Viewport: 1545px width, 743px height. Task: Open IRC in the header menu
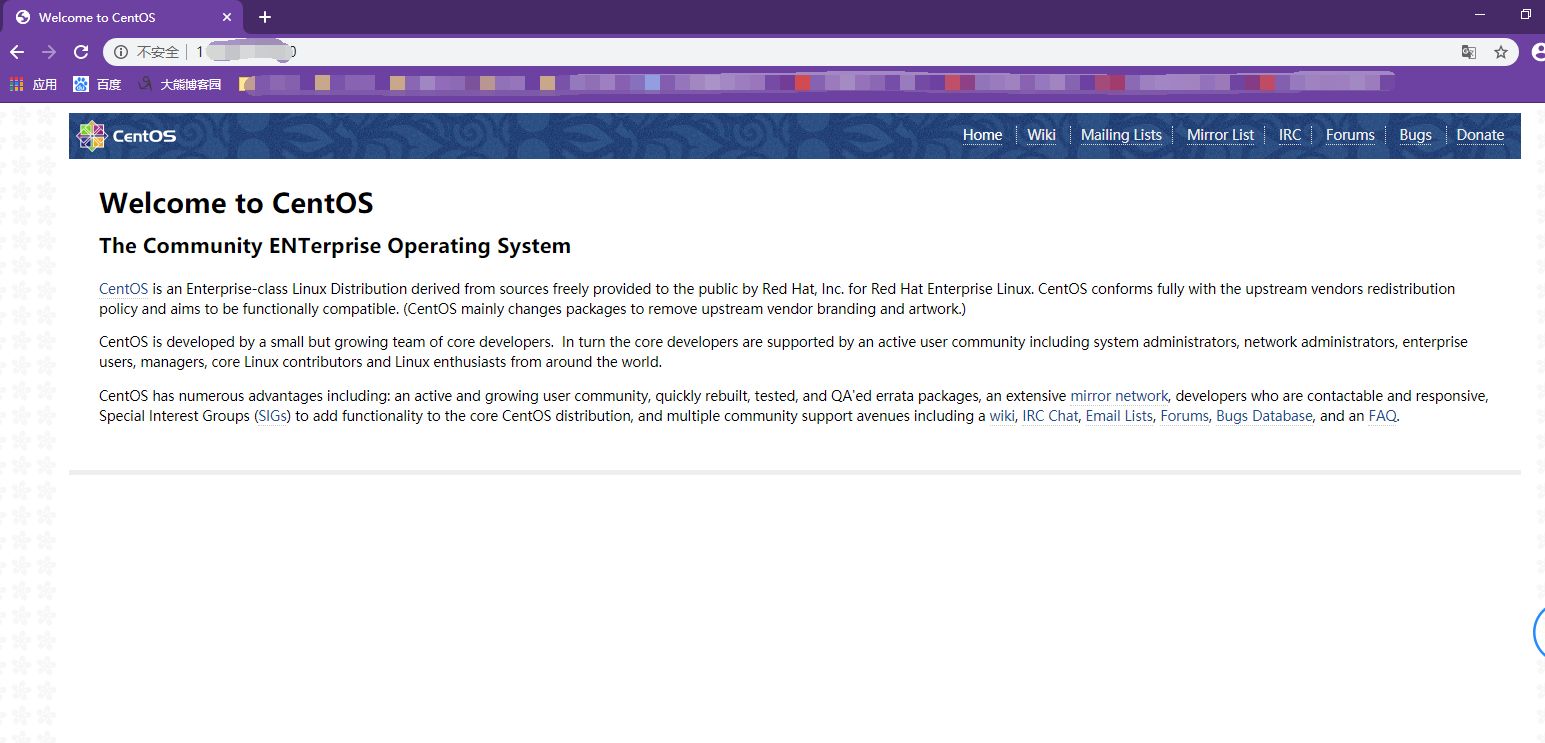(1290, 135)
